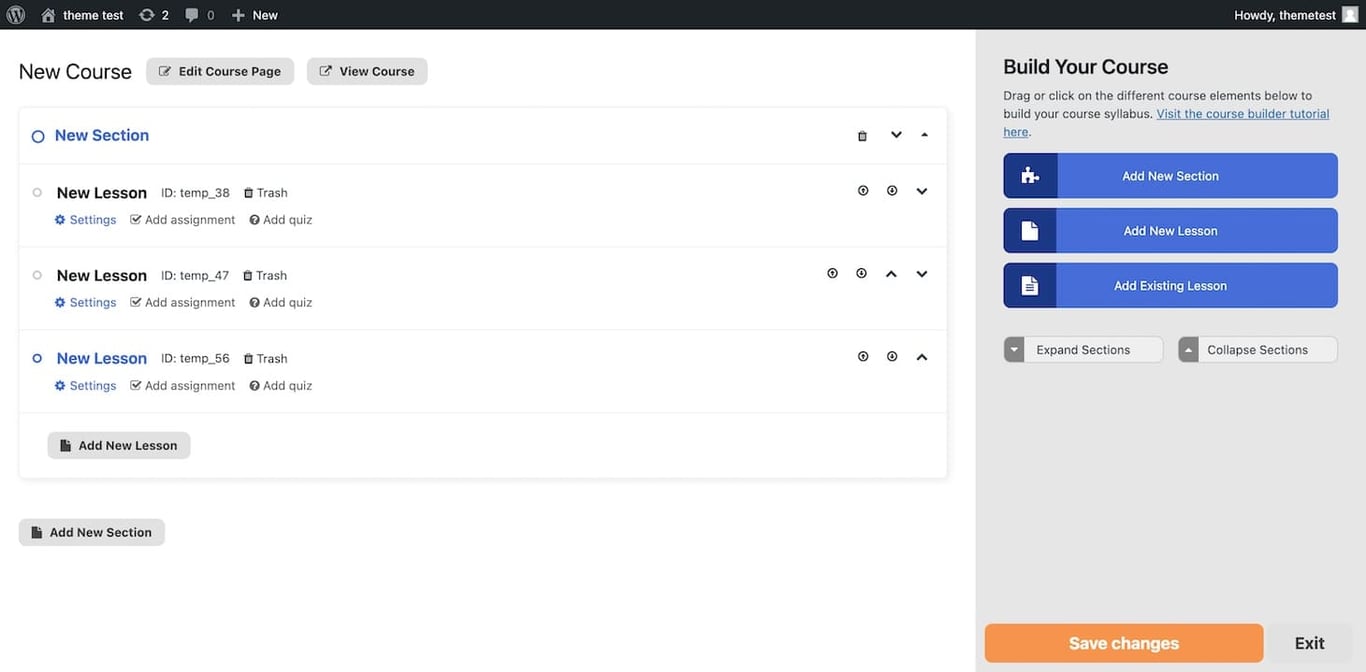Open the New menu in the admin bar

pyautogui.click(x=254, y=14)
